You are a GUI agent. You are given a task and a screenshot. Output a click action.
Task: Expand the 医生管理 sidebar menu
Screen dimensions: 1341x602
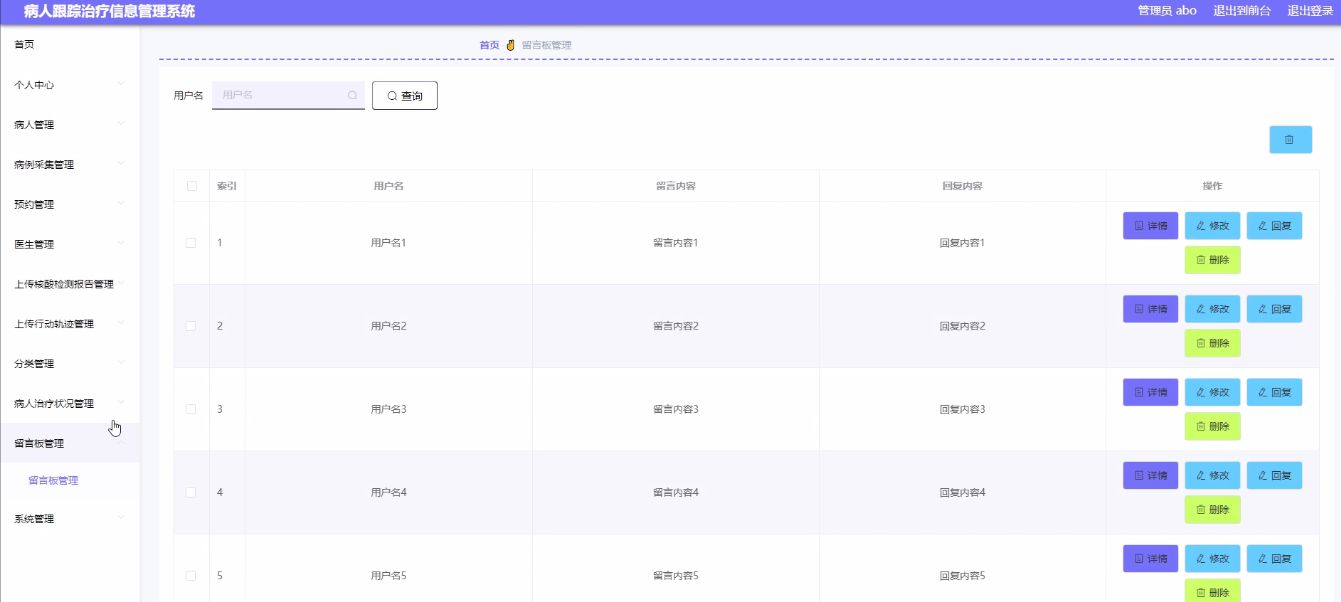pos(70,244)
